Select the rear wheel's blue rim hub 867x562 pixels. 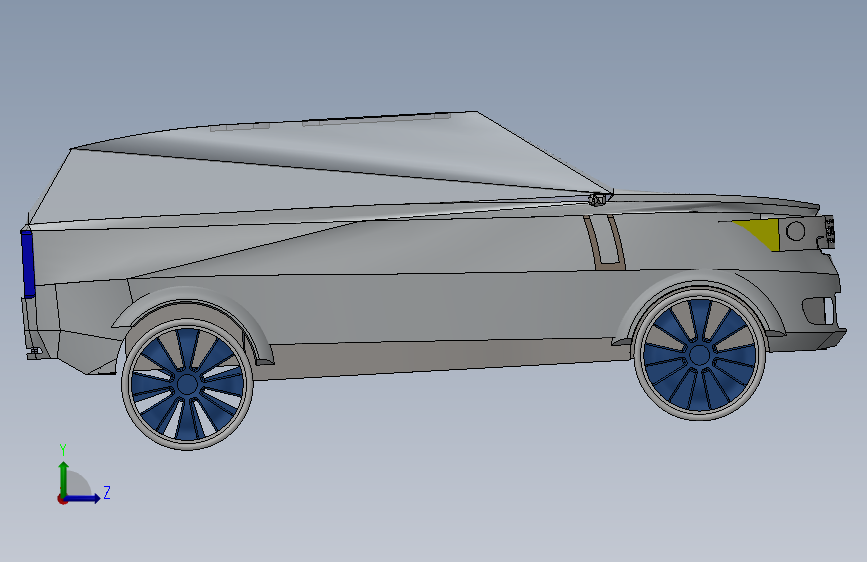pyautogui.click(x=187, y=383)
